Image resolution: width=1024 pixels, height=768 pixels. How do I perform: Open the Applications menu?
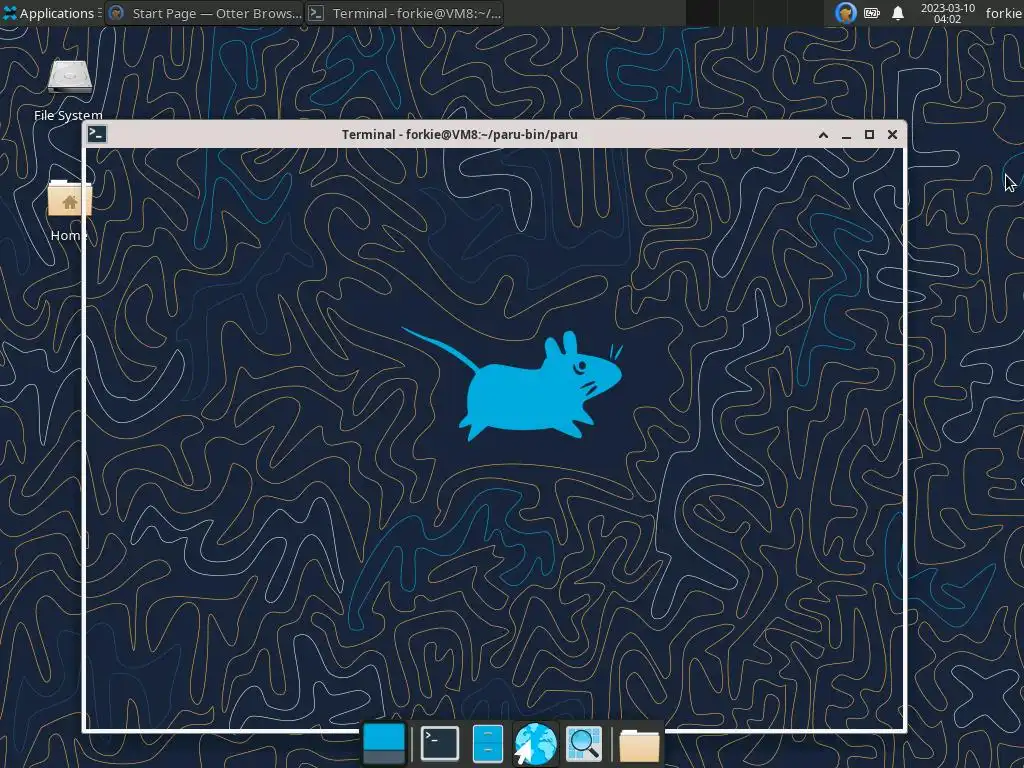(x=52, y=13)
